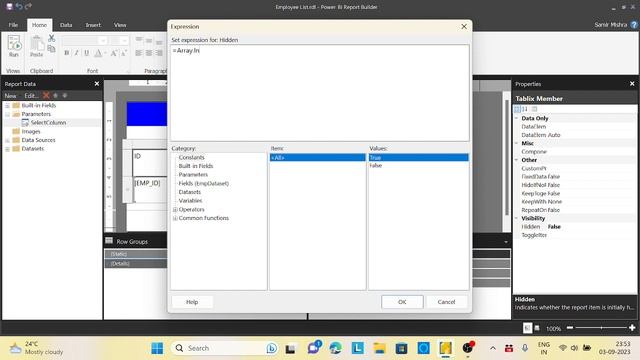Center paragraph text
Screen dimensions: 640x360
click(149, 53)
